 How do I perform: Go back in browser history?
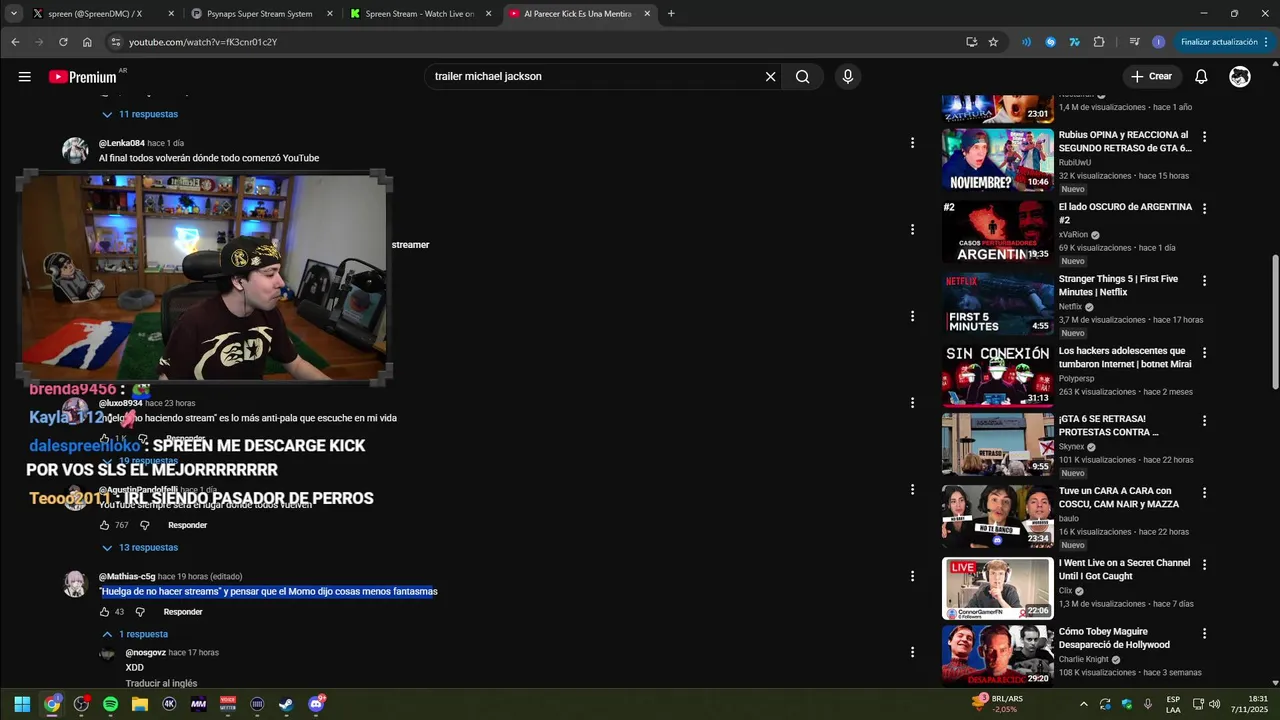pos(15,42)
